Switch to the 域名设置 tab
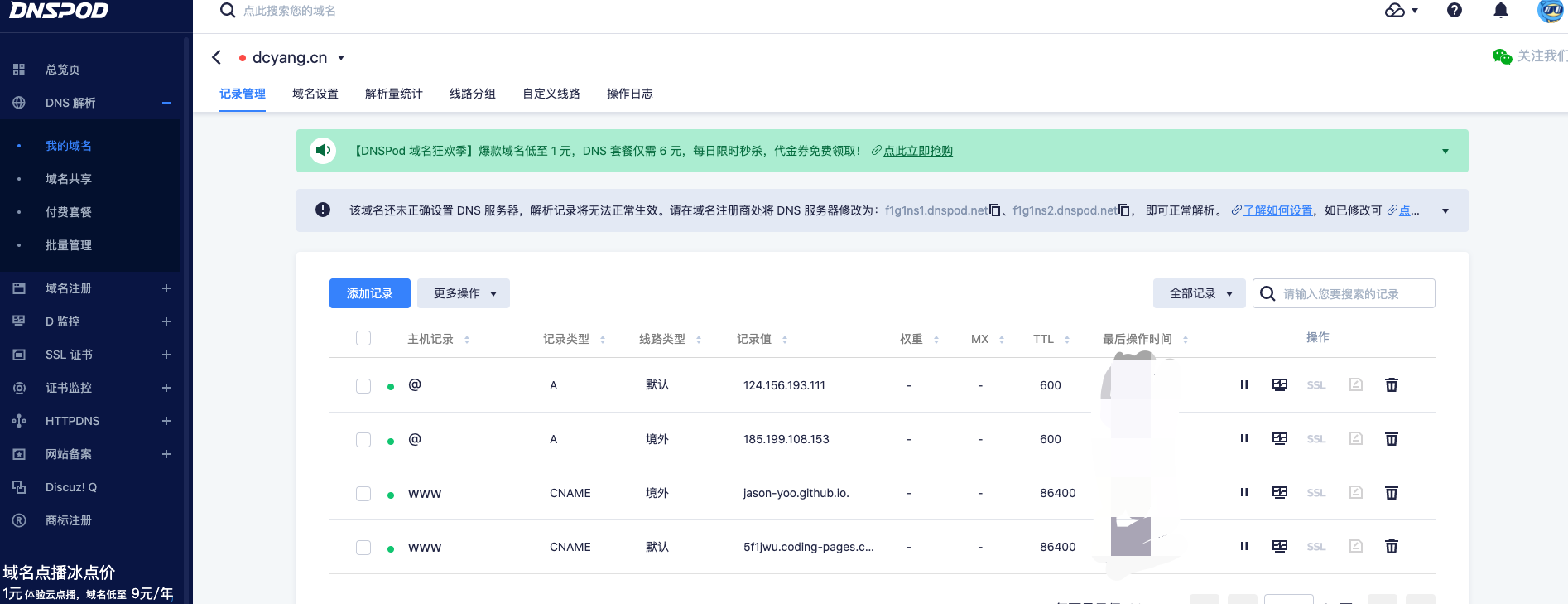Image resolution: width=1568 pixels, height=604 pixels. [315, 94]
